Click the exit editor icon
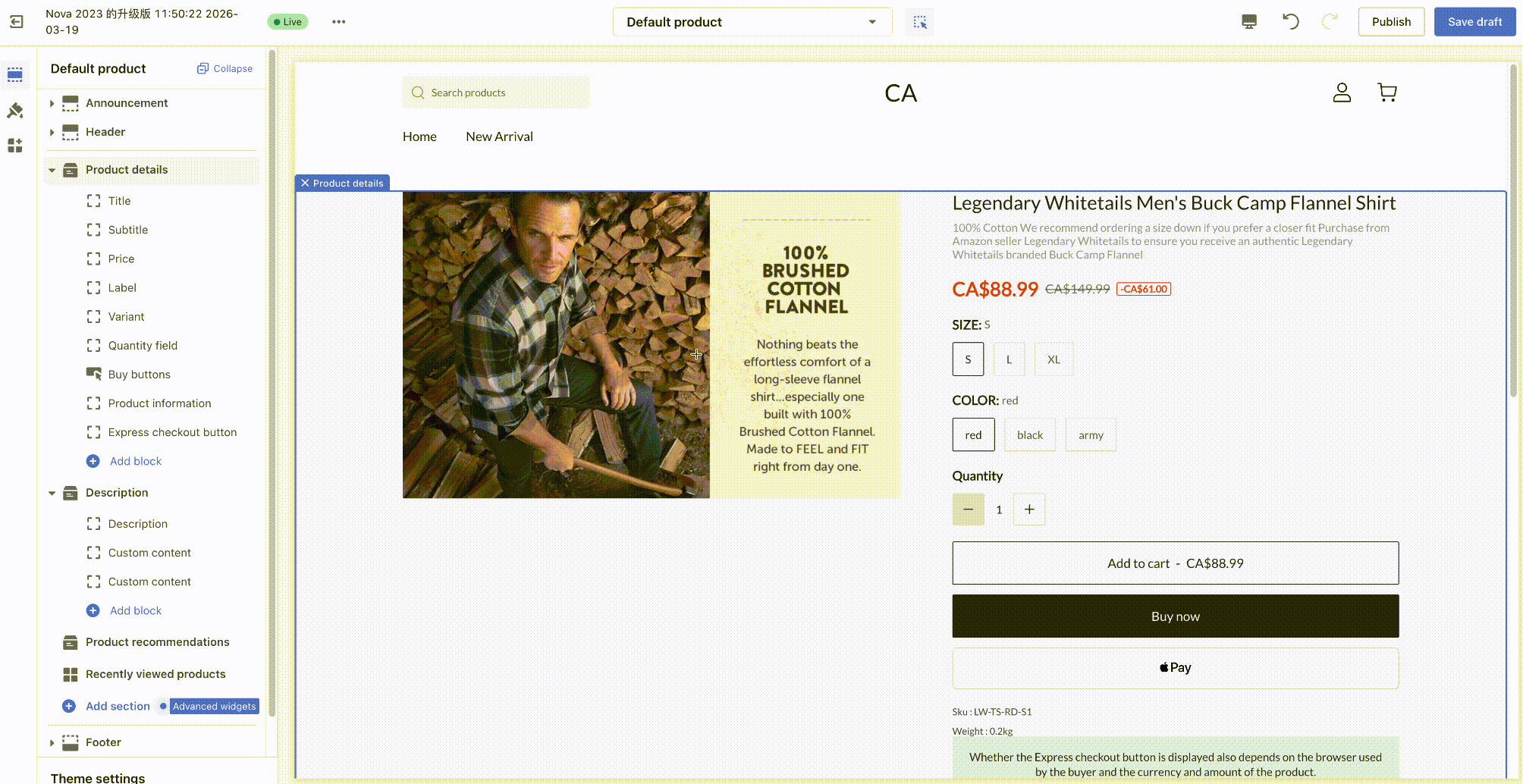Viewport: 1523px width, 784px height. [x=17, y=22]
